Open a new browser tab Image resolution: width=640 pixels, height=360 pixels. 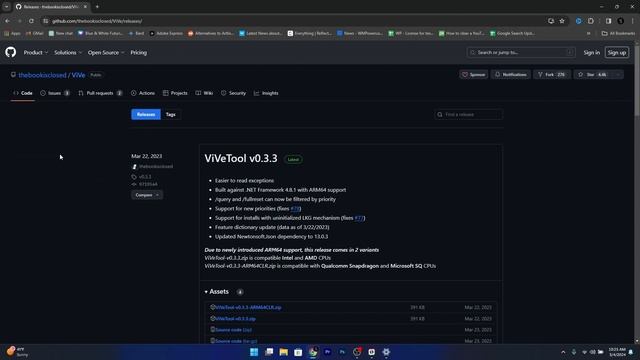tap(97, 7)
